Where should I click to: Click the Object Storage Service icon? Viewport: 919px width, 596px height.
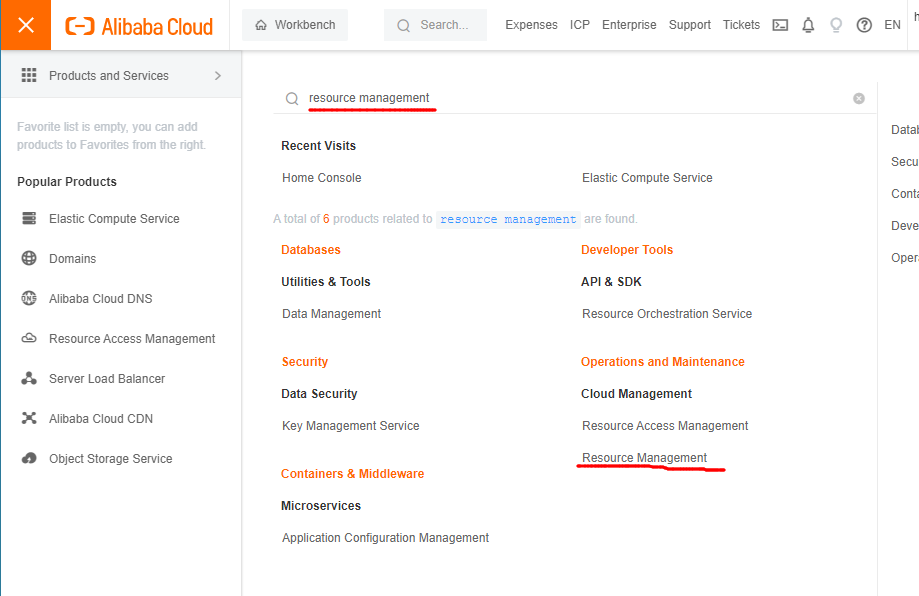(29, 458)
